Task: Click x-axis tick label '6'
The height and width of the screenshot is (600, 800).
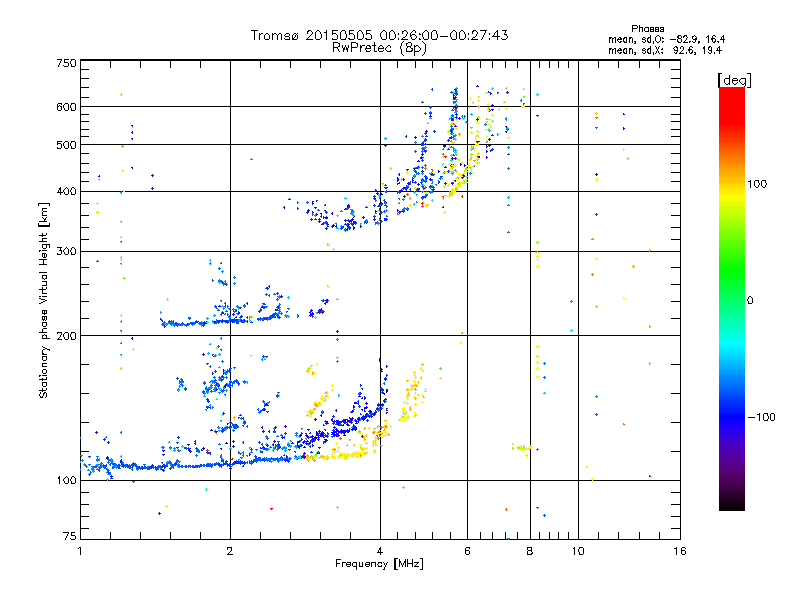Action: click(467, 551)
